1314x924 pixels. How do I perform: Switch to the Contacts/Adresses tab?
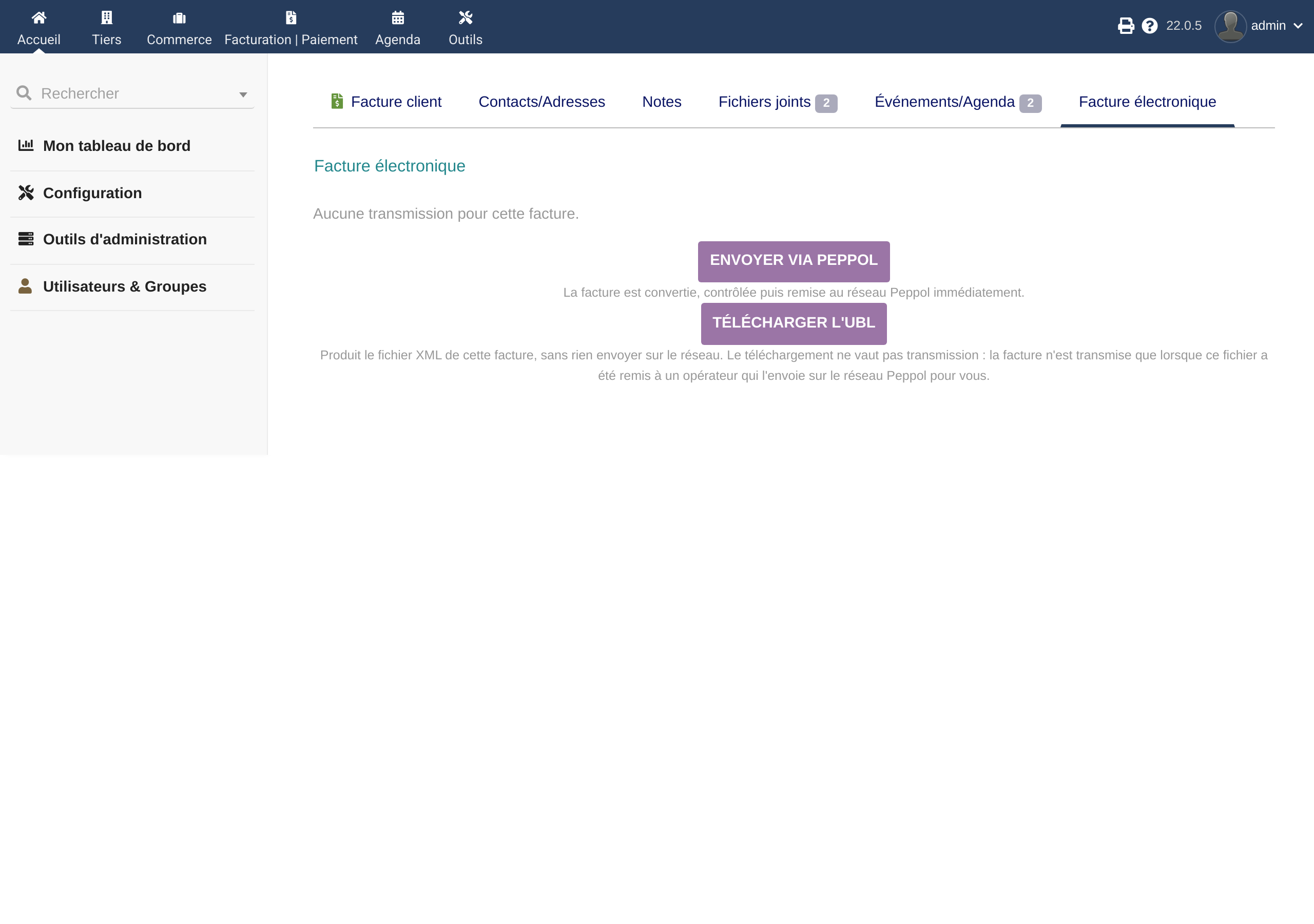[542, 102]
